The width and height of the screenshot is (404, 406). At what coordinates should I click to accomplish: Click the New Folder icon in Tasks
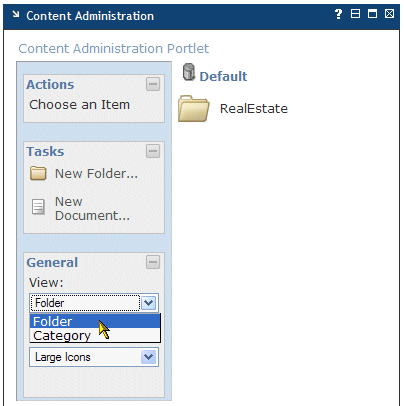click(x=38, y=173)
